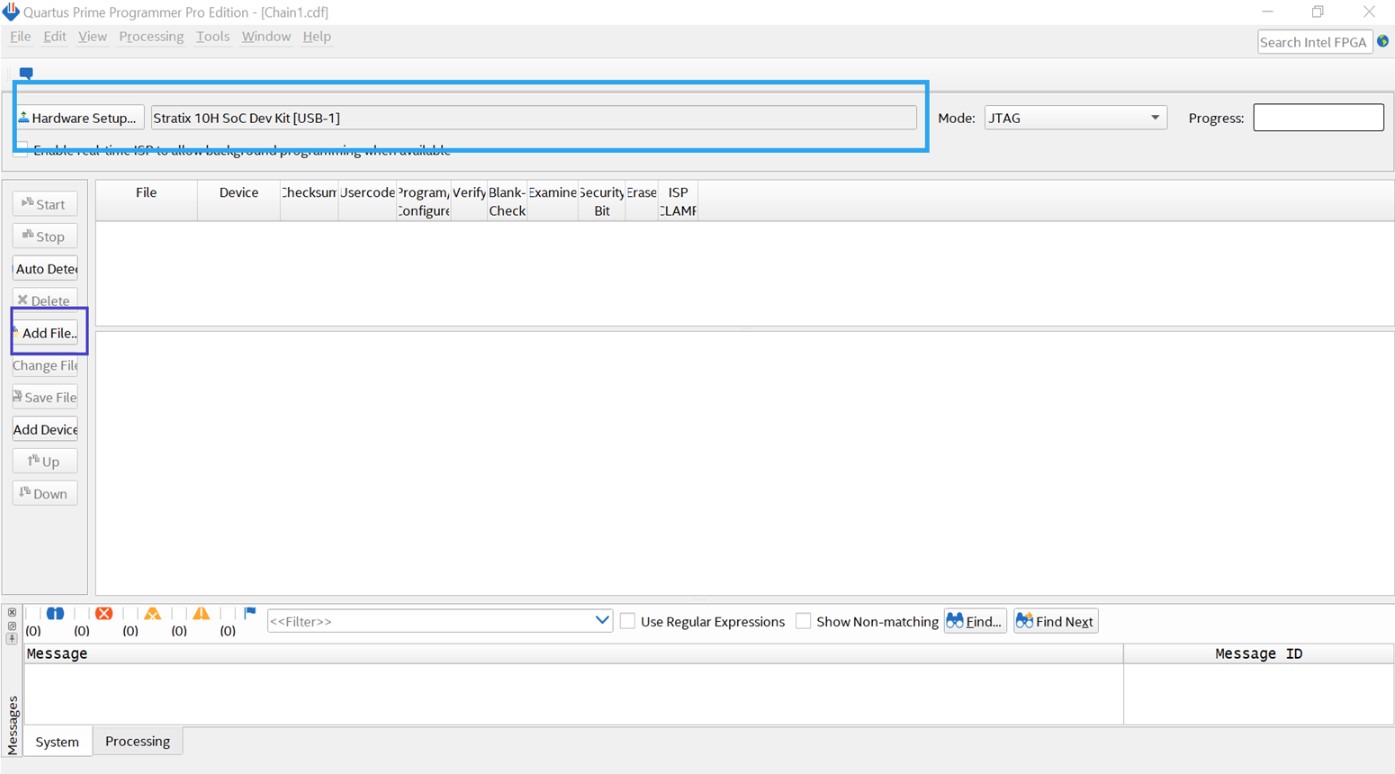Click Add File to add programming file
Screen dimensions: 1395x774
coord(47,332)
